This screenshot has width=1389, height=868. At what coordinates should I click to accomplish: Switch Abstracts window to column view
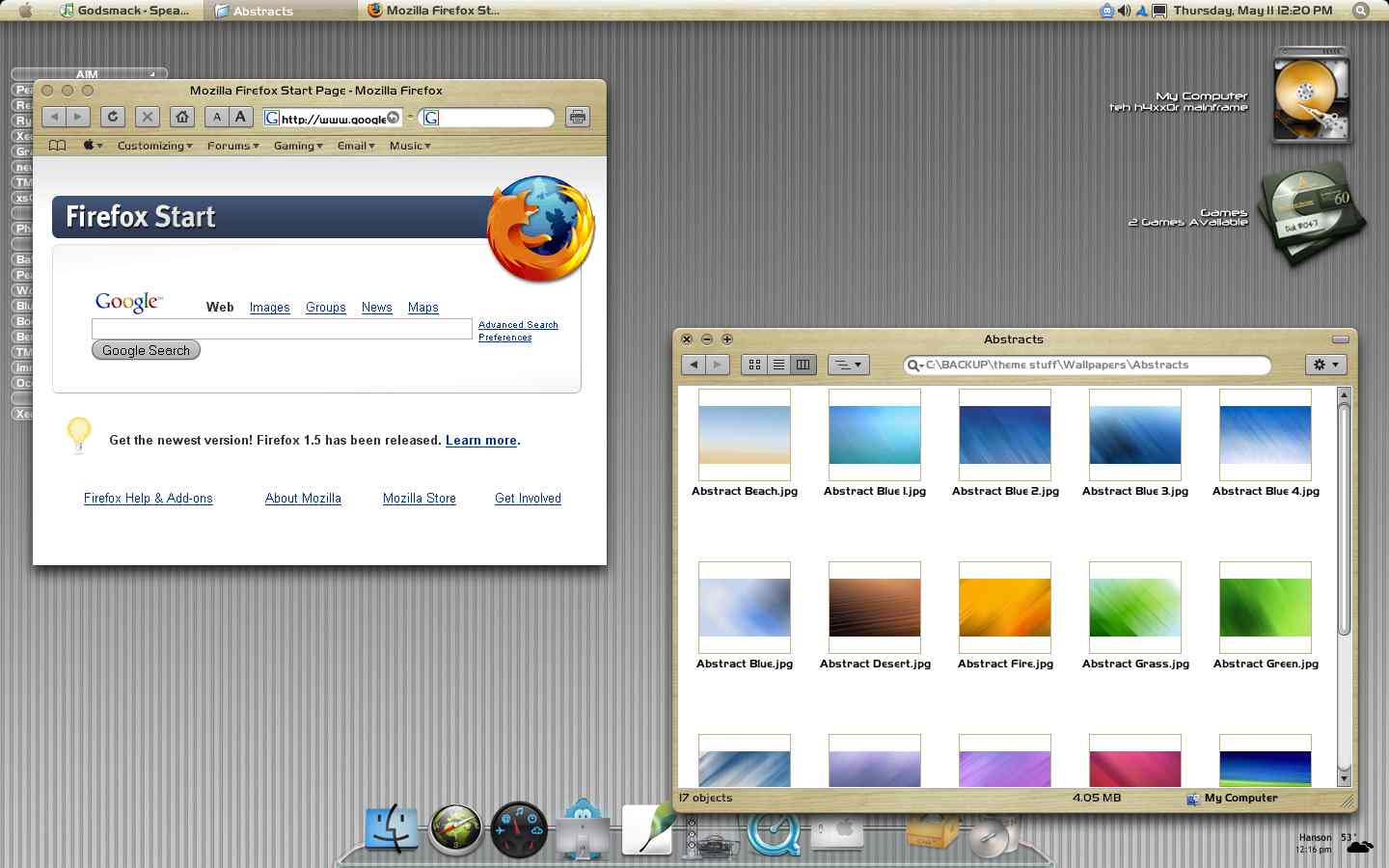[803, 365]
